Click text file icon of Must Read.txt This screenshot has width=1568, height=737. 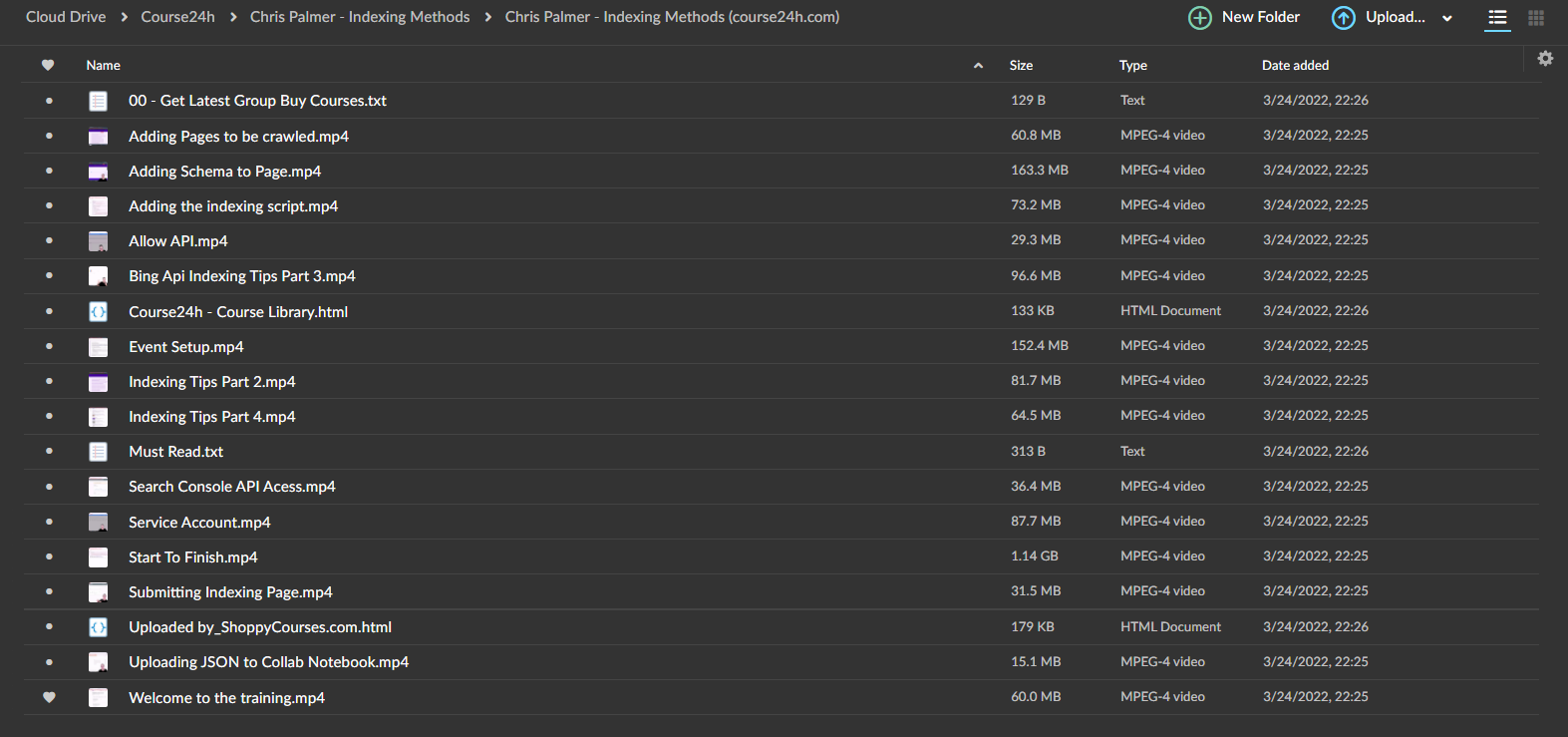(x=98, y=452)
